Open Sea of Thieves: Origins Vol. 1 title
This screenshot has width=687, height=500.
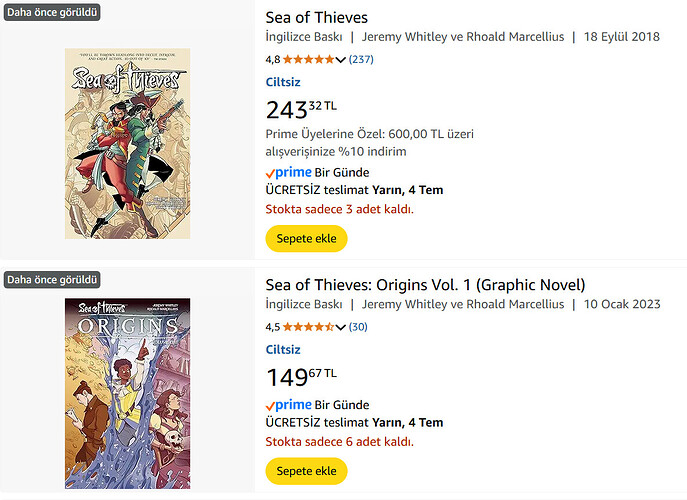point(425,285)
